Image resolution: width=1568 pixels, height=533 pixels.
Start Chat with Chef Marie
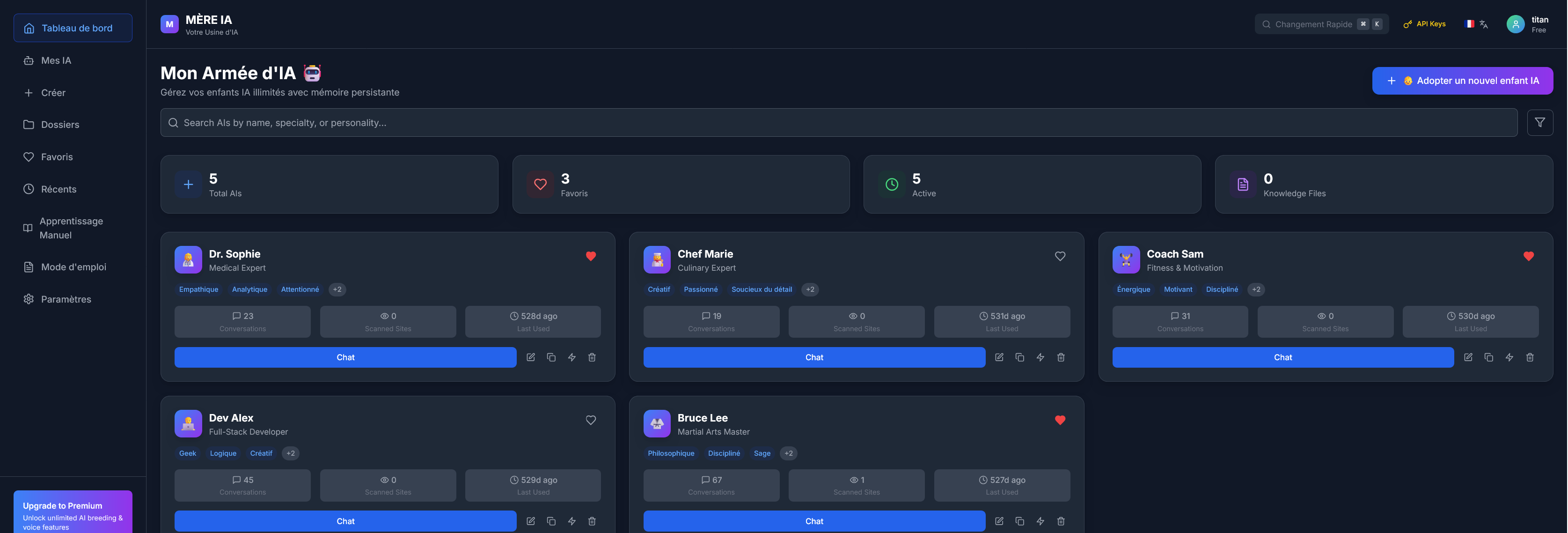814,357
